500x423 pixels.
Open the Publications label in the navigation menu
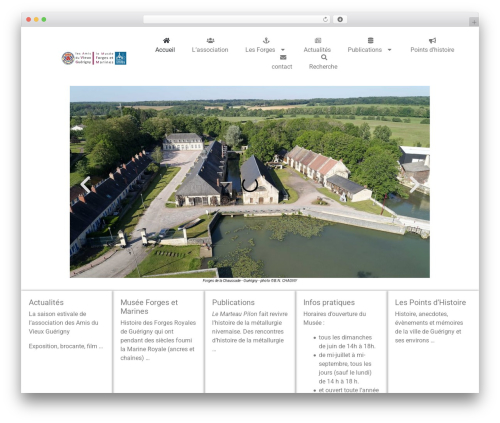click(365, 50)
